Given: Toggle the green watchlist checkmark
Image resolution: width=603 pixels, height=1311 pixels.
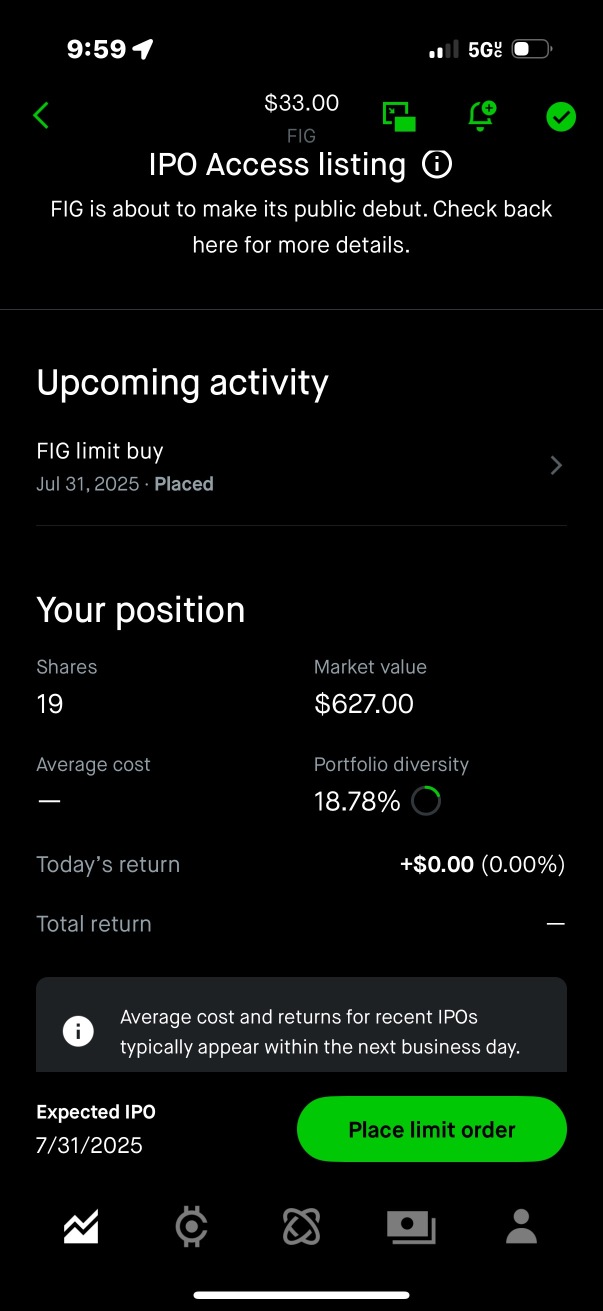Looking at the screenshot, I should point(561,117).
